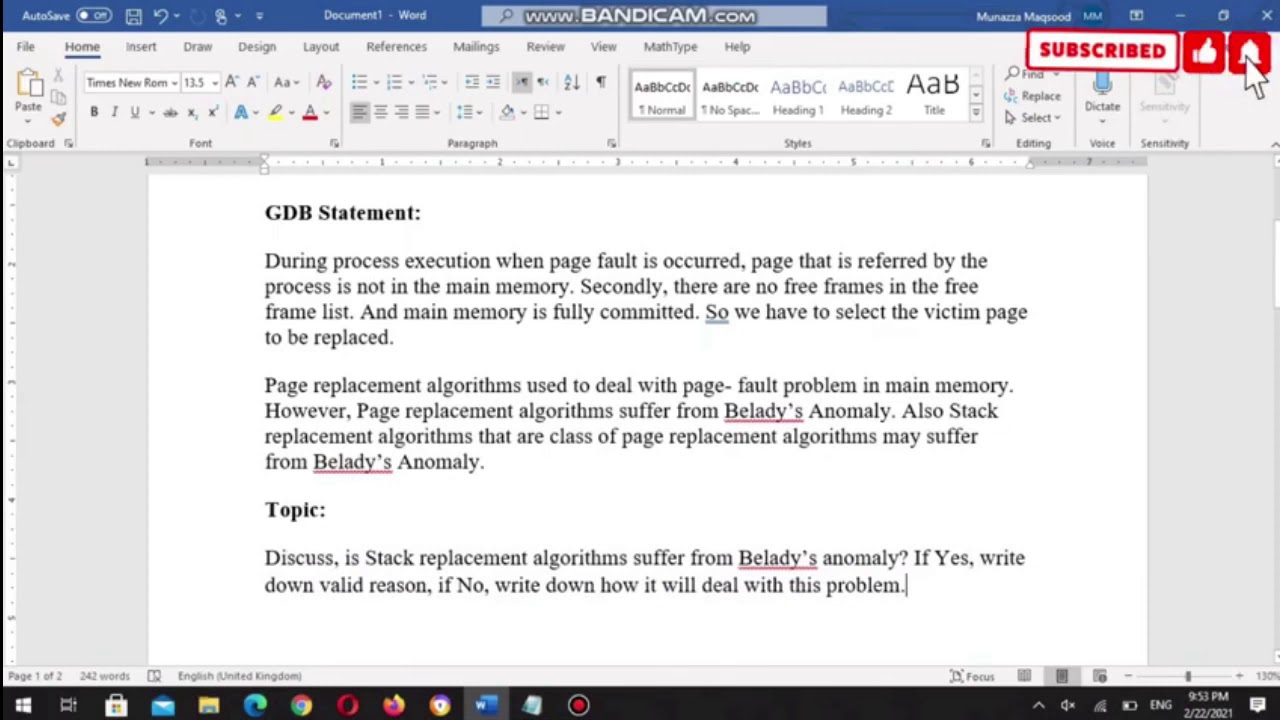Screen dimensions: 1280x720
Task: Open Ribbon Display Options
Action: (x=1136, y=16)
